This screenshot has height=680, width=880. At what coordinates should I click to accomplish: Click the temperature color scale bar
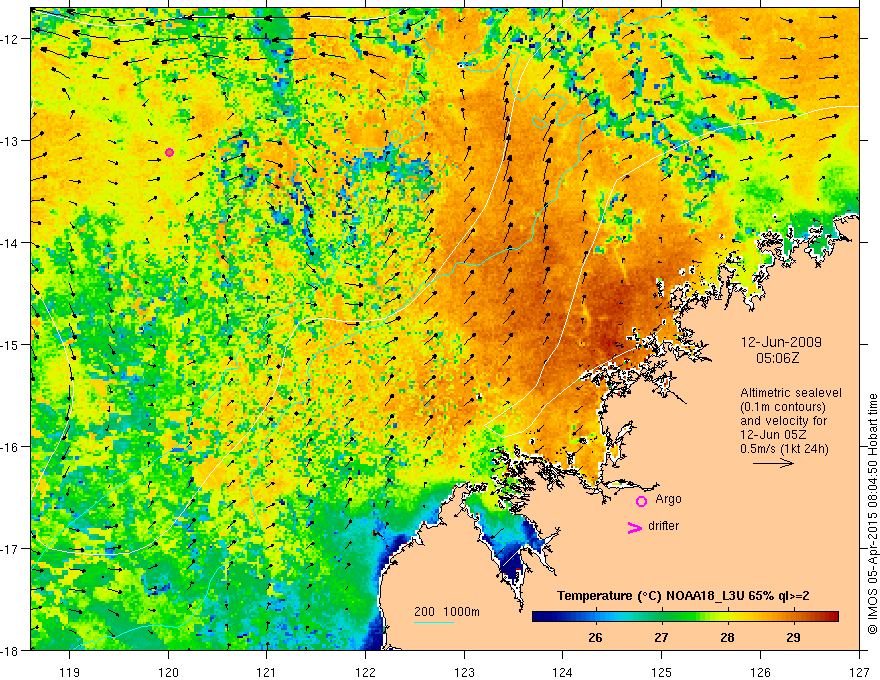[685, 617]
